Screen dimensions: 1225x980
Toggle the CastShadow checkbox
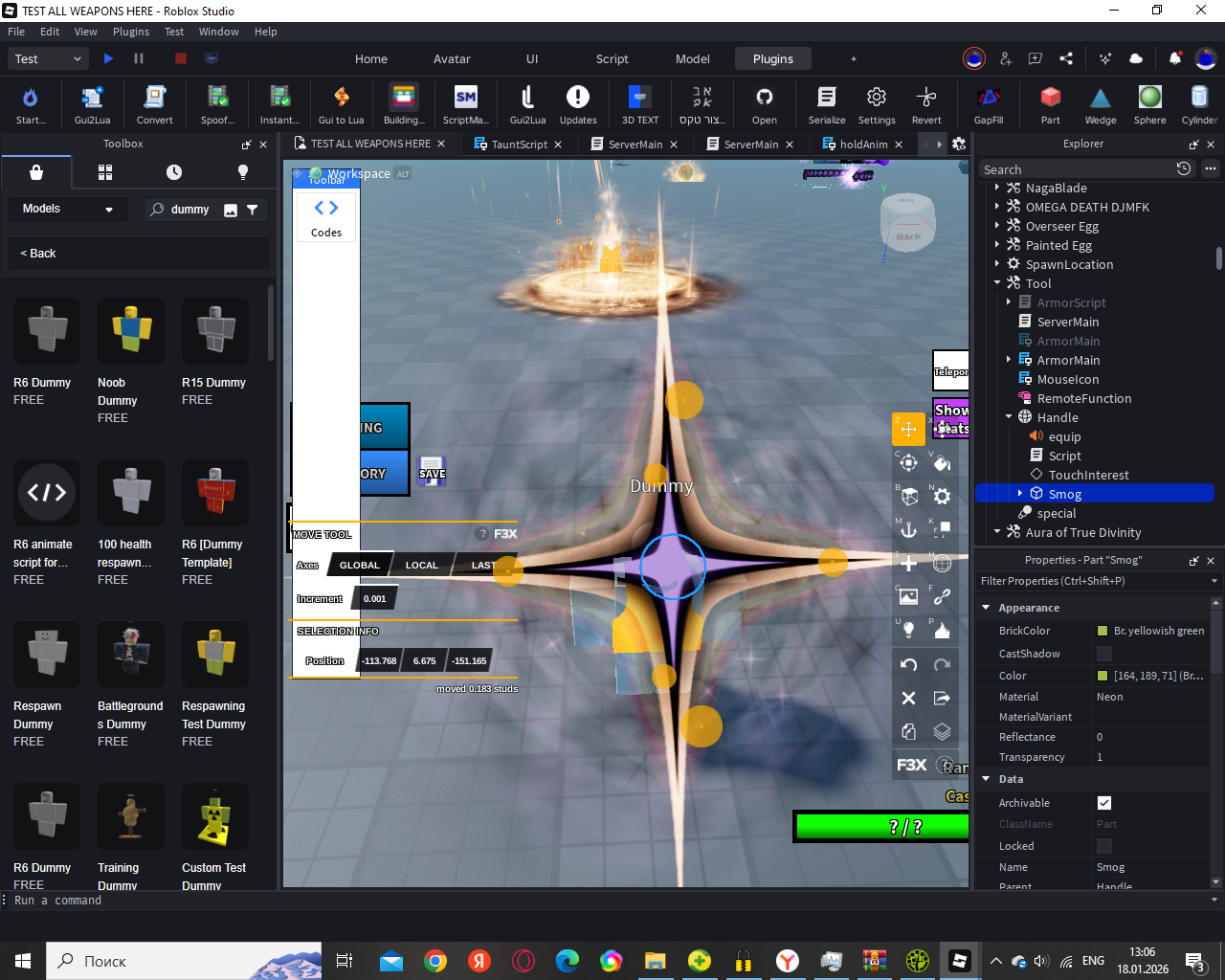(x=1104, y=654)
